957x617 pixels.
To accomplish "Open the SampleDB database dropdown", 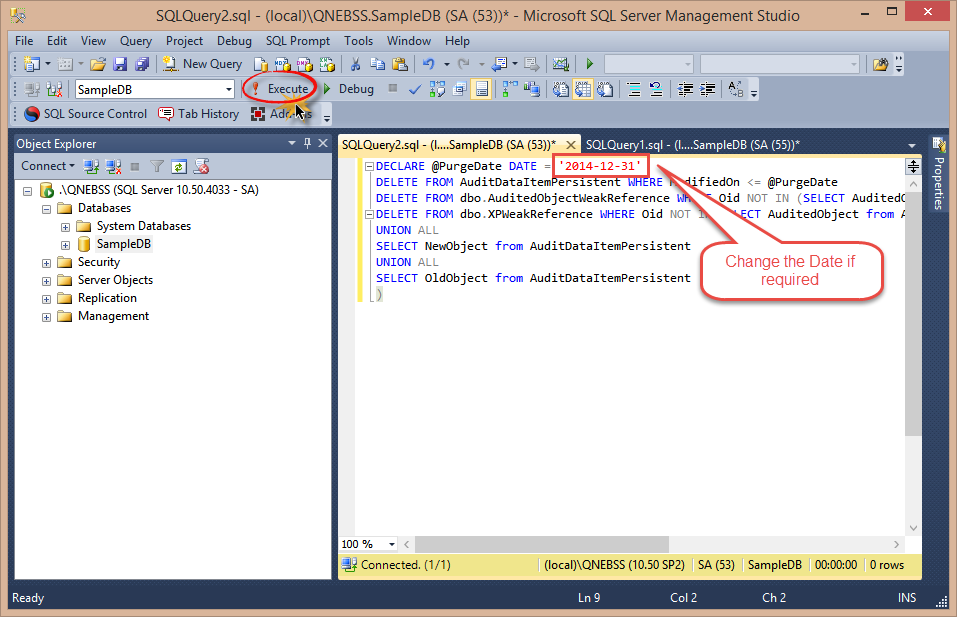I will pyautogui.click(x=230, y=89).
